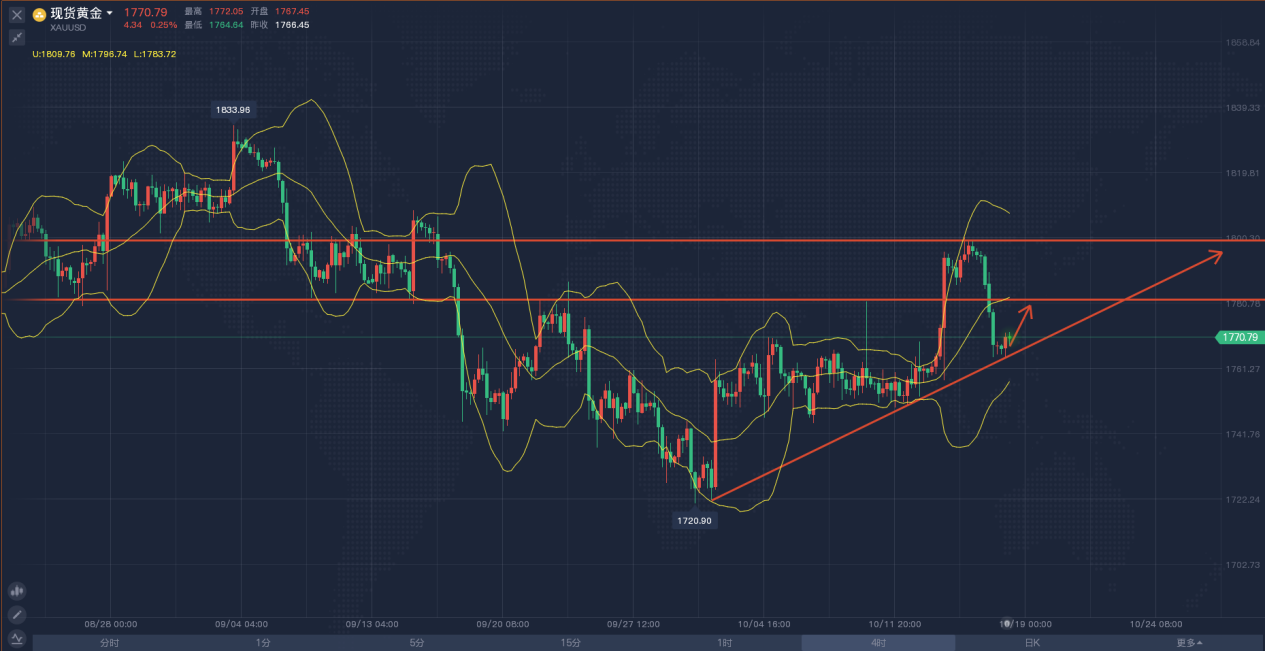This screenshot has width=1265, height=651.
Task: Click the 最高 value 1772.05
Action: (x=226, y=11)
